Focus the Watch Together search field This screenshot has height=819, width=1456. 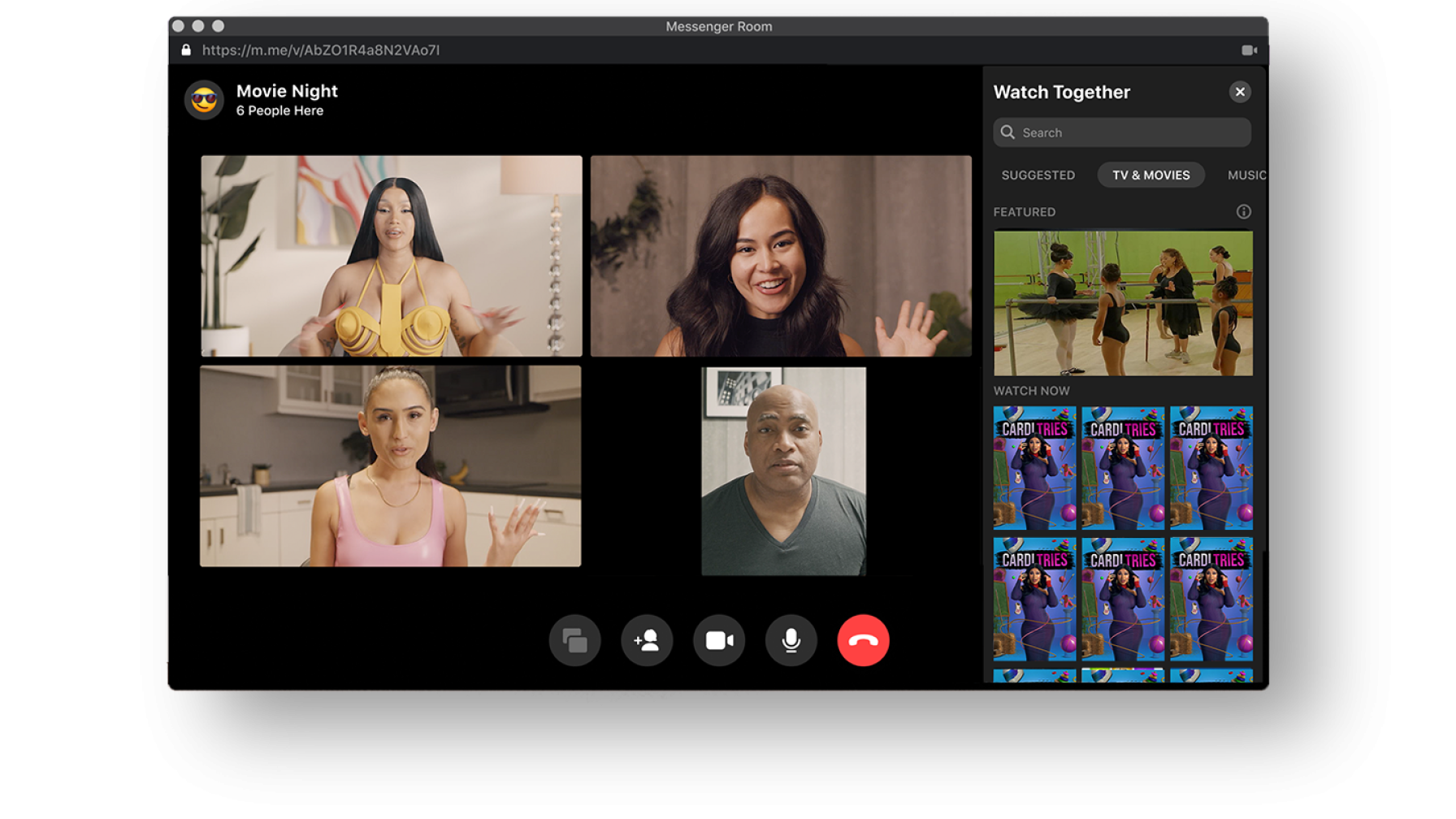click(x=1129, y=132)
